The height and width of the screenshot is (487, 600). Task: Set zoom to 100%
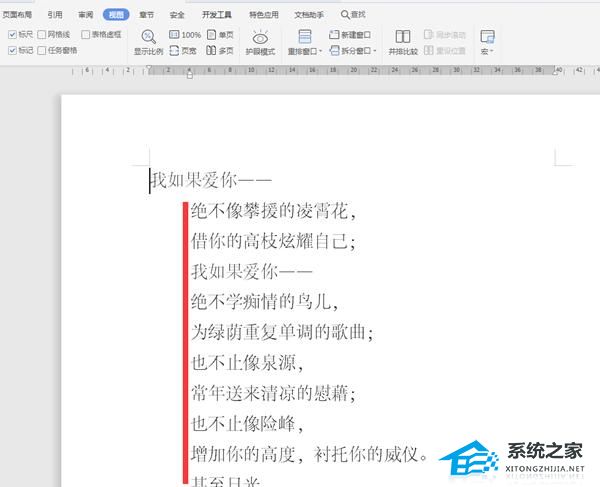(185, 35)
